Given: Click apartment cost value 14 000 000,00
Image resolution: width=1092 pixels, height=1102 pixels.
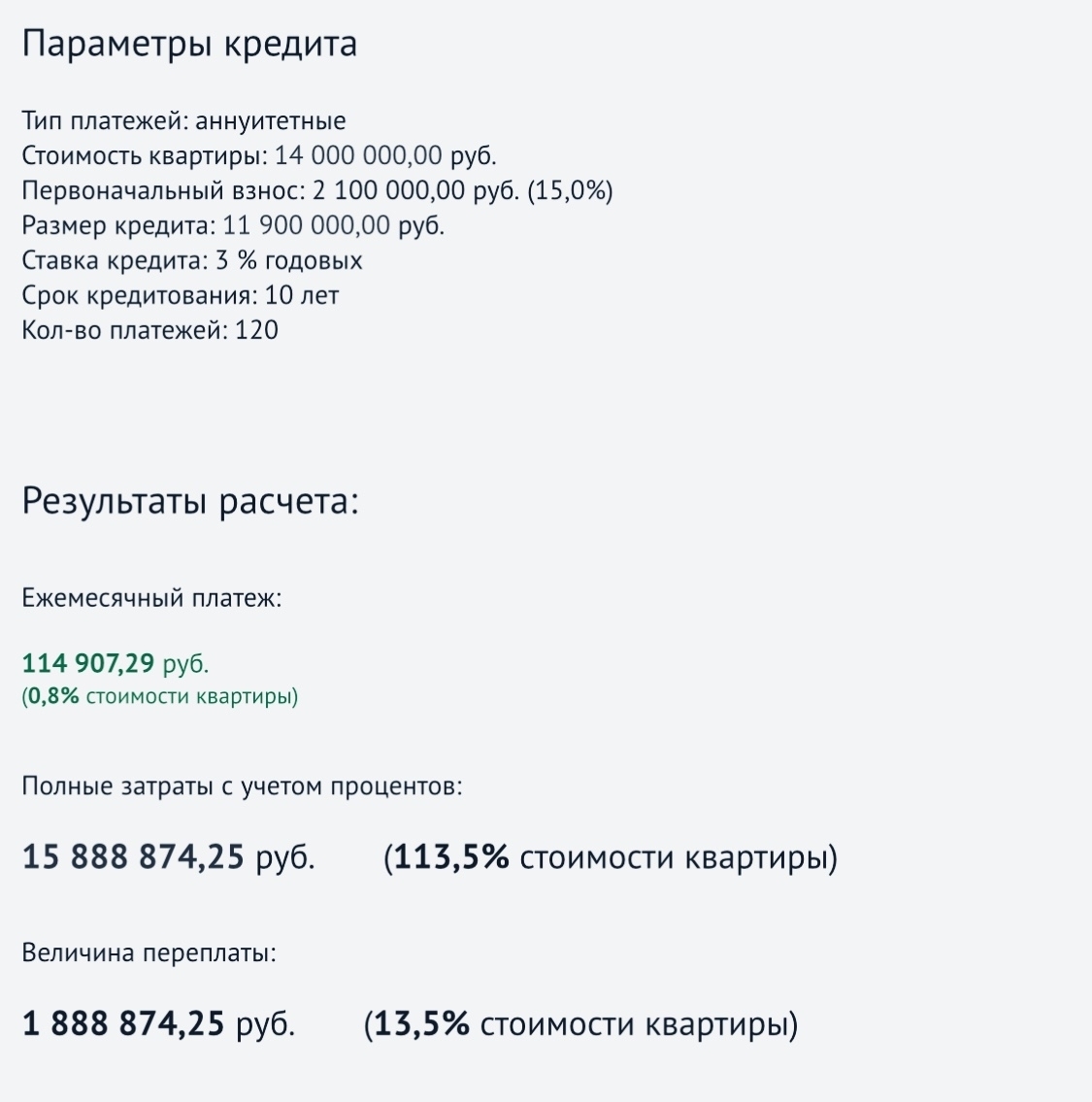Looking at the screenshot, I should click(x=358, y=155).
